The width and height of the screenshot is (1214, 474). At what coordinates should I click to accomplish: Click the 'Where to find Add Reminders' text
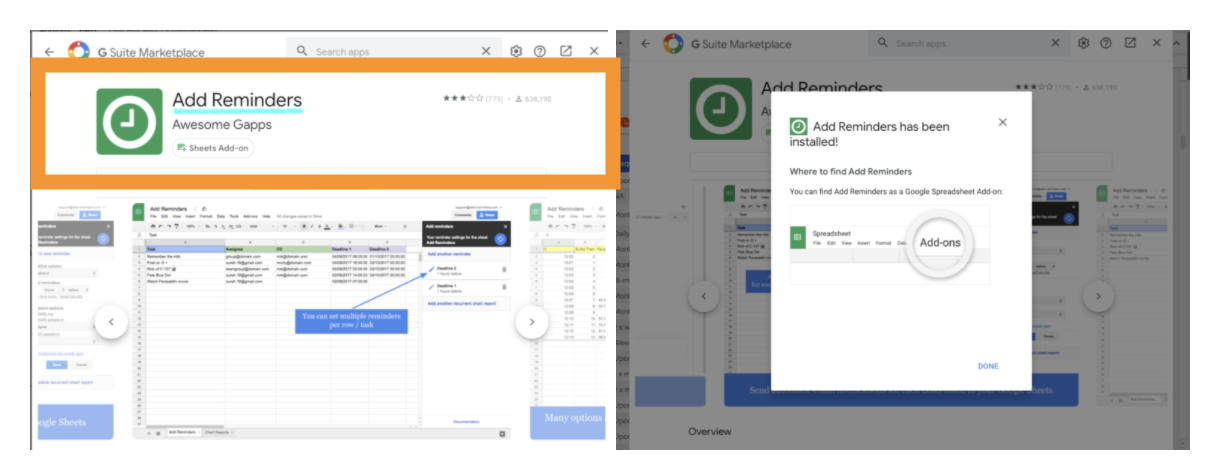point(851,172)
